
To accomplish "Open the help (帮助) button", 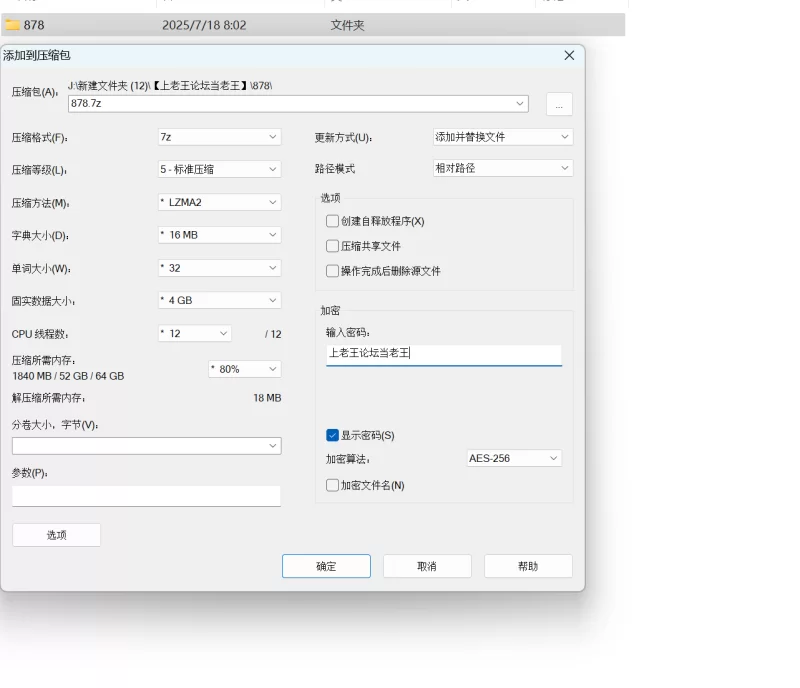I will pyautogui.click(x=528, y=566).
